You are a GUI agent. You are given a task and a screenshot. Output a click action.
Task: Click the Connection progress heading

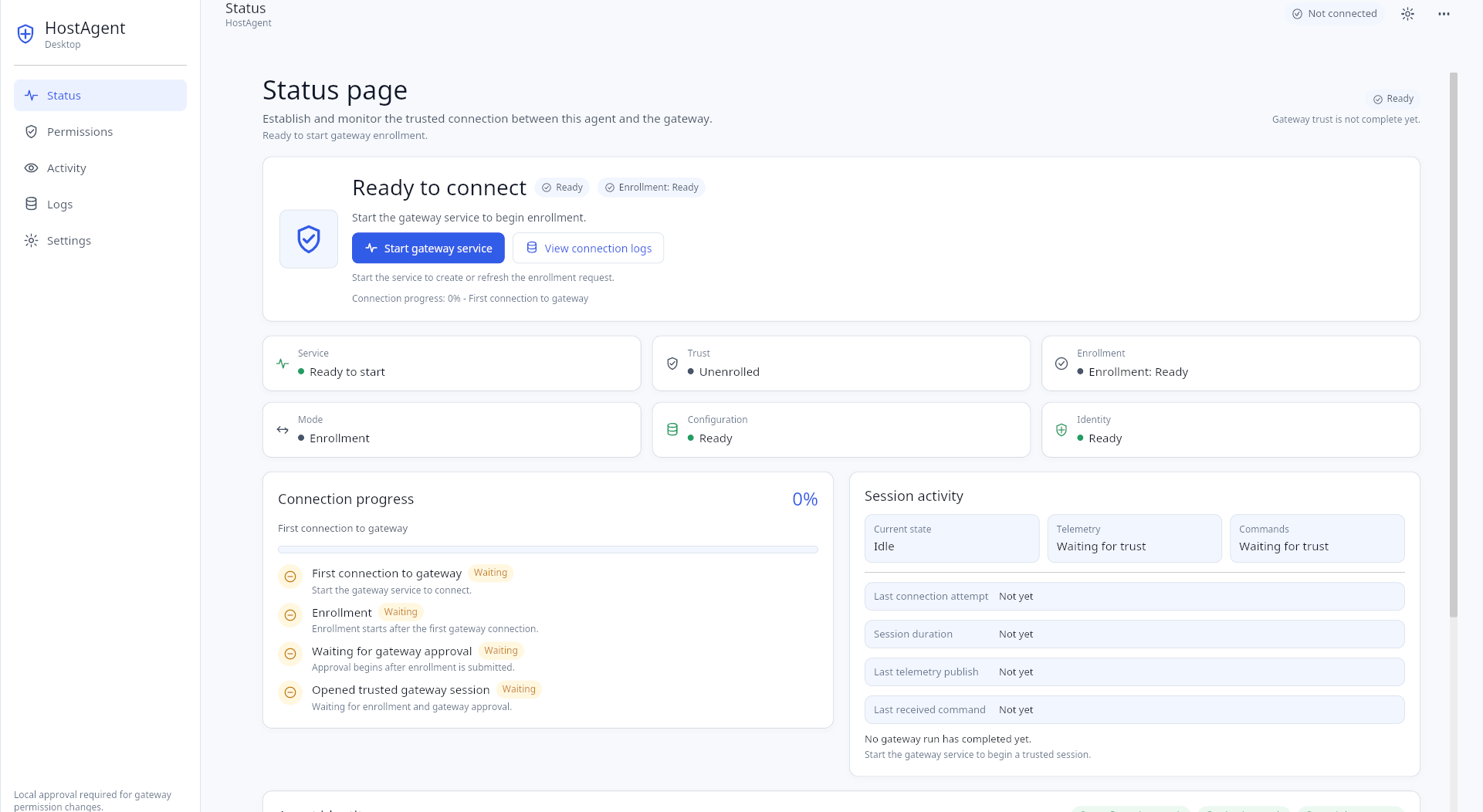[x=346, y=499]
